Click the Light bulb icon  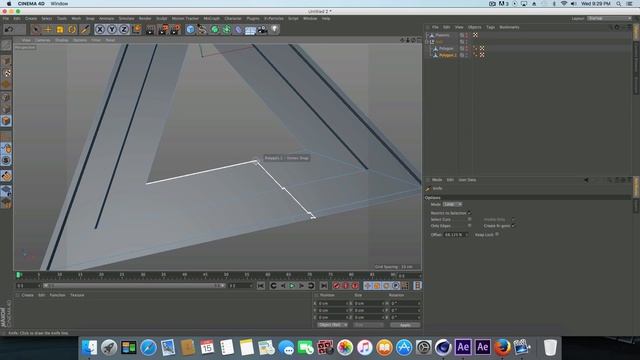click(275, 29)
